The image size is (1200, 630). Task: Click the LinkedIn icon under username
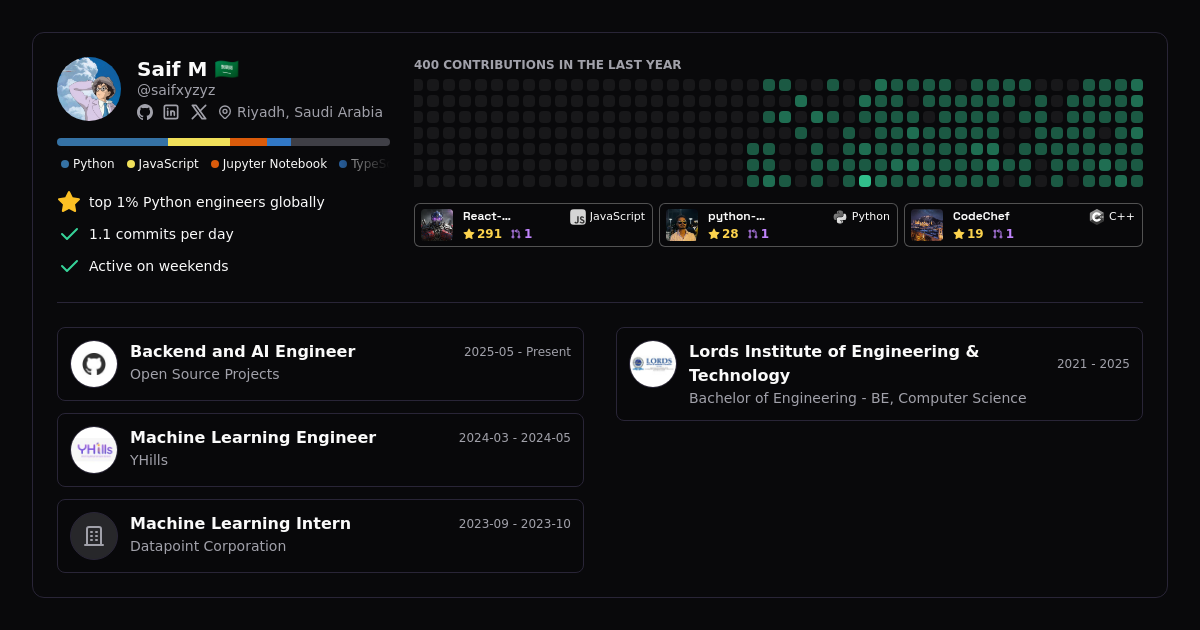click(171, 112)
